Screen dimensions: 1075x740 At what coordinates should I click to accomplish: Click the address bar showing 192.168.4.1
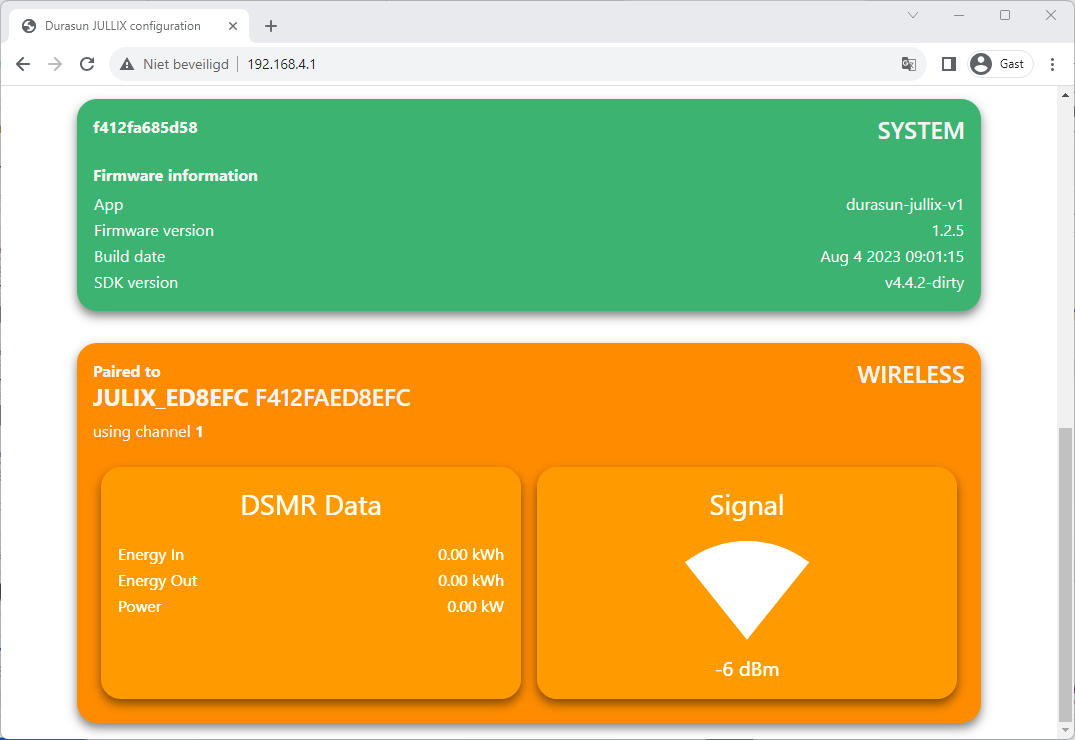coord(518,64)
